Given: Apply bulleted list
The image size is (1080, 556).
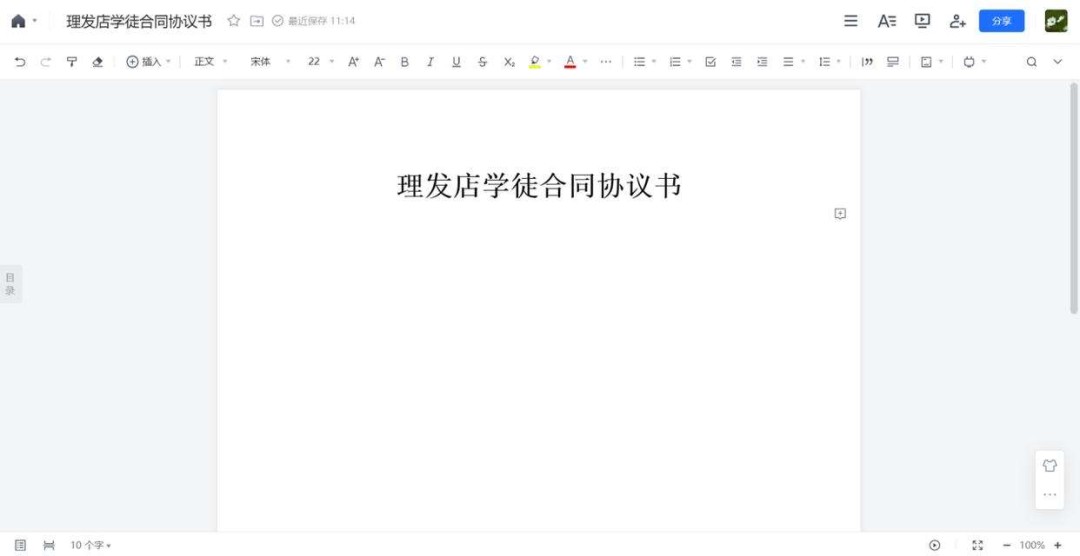Looking at the screenshot, I should [x=639, y=62].
